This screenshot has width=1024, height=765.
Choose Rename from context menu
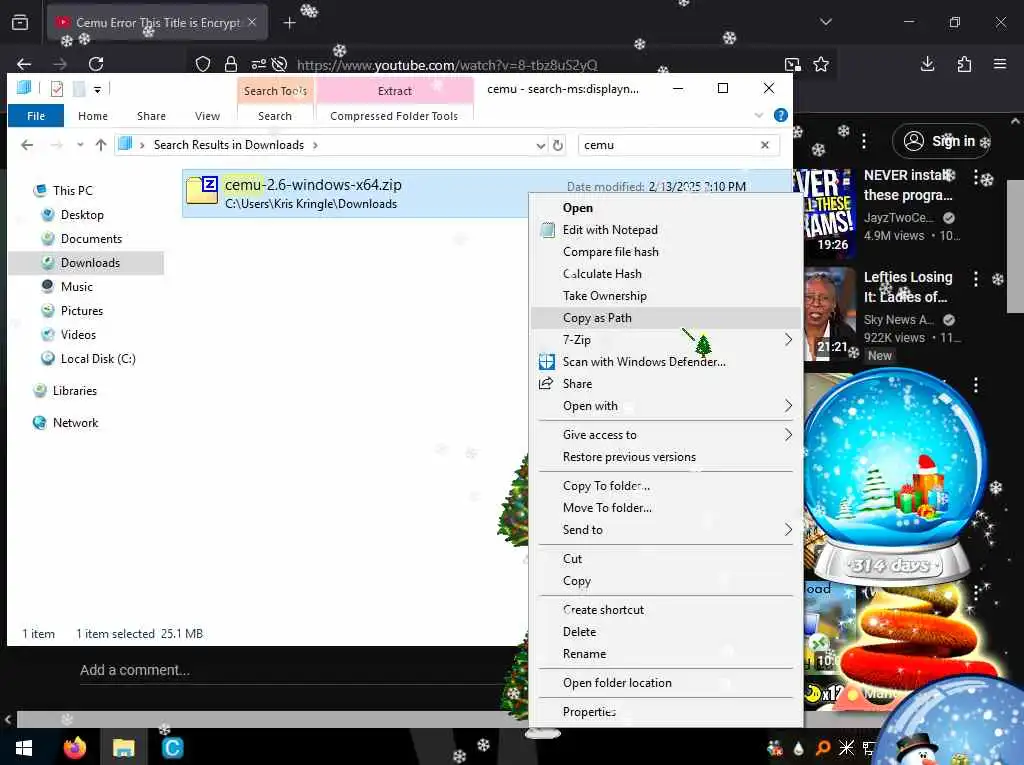tap(666, 654)
